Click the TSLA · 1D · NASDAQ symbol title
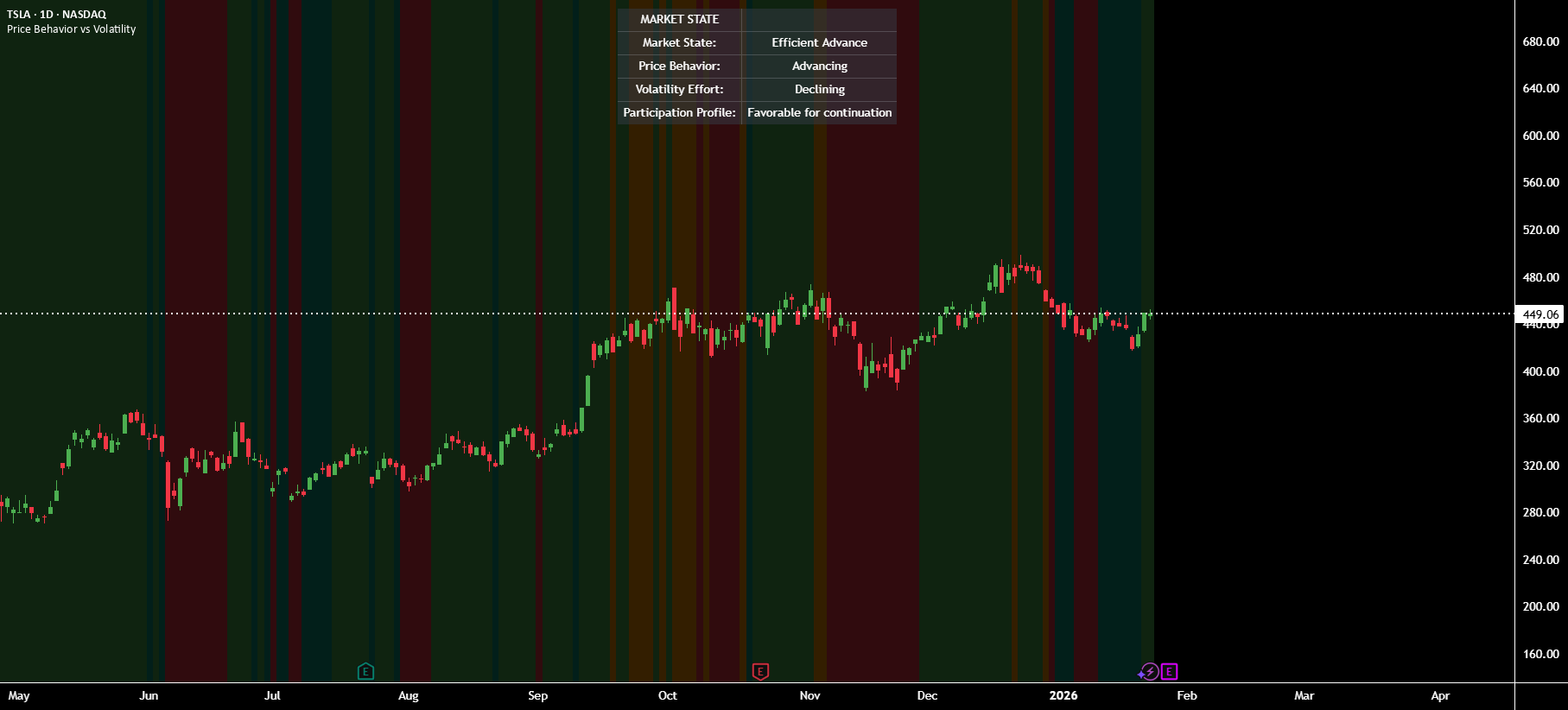 (x=57, y=15)
